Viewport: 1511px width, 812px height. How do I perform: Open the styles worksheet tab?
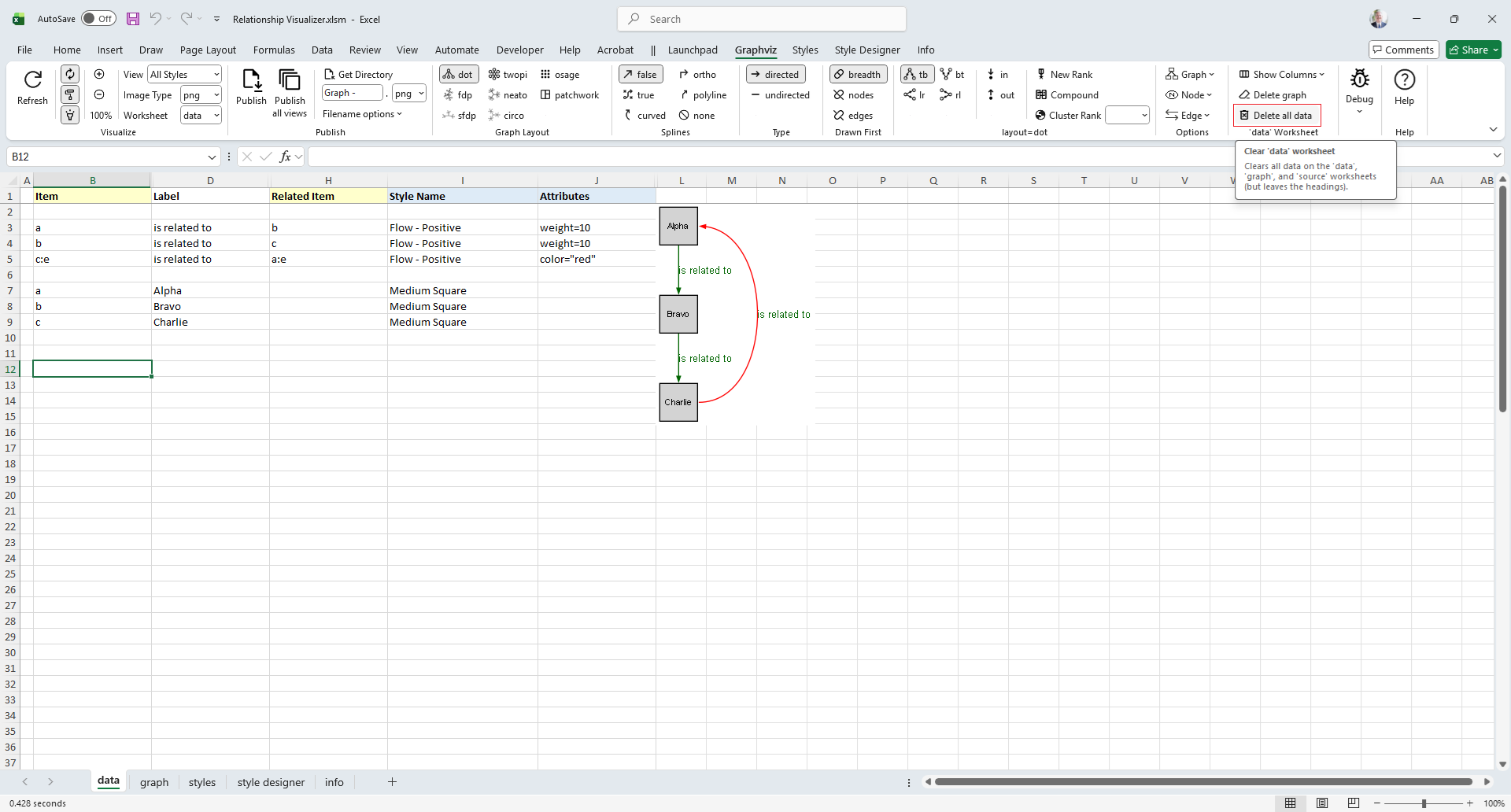pyautogui.click(x=201, y=782)
